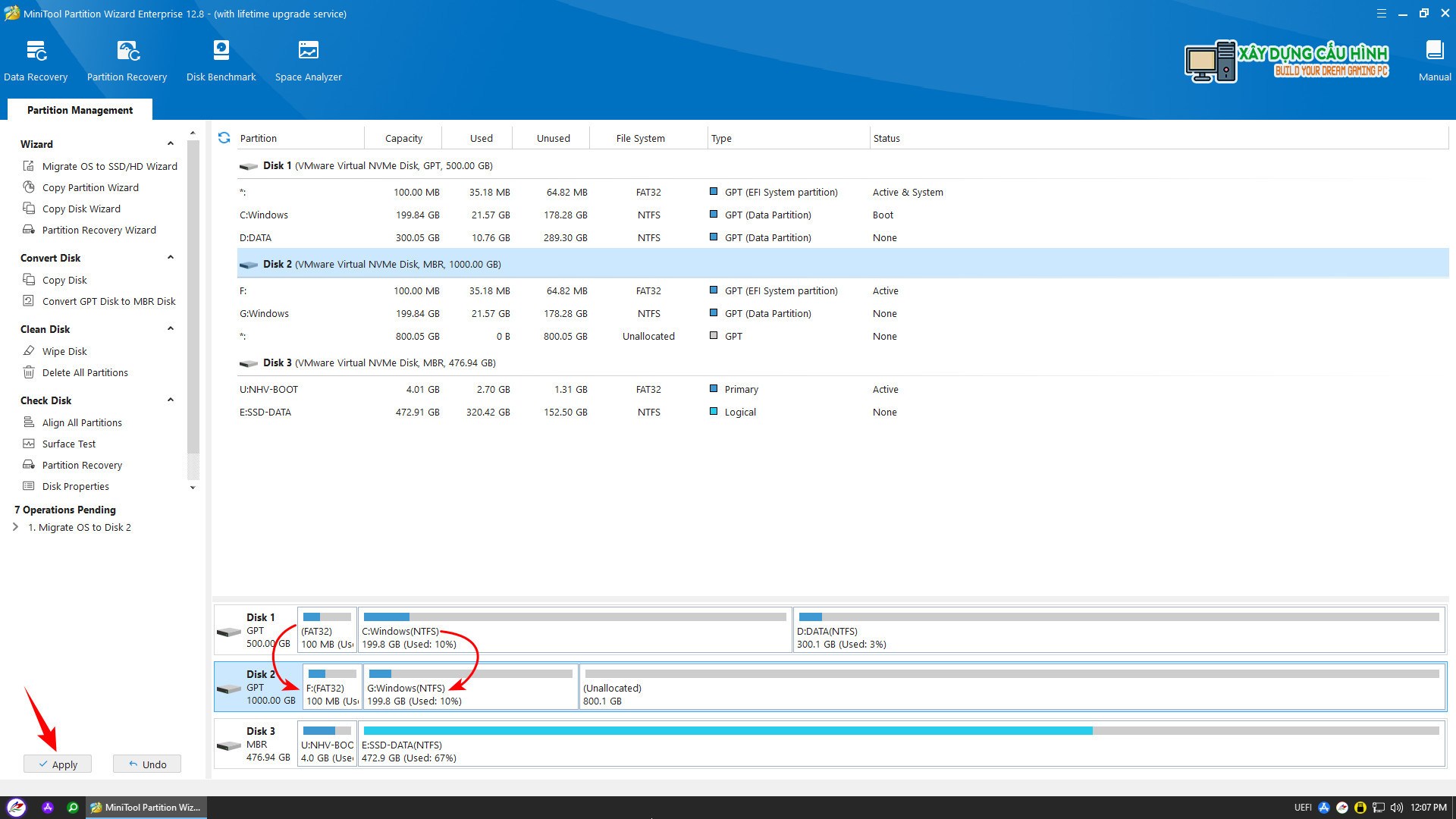
Task: Switch to the Partition Management tab
Action: [x=80, y=110]
